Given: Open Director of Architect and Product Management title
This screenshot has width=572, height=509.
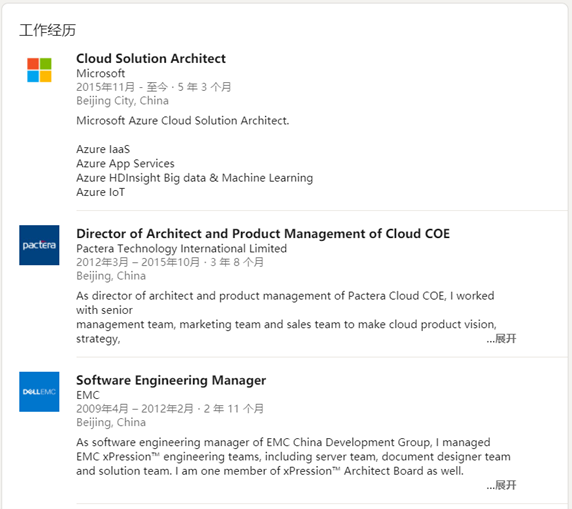Looking at the screenshot, I should 263,234.
